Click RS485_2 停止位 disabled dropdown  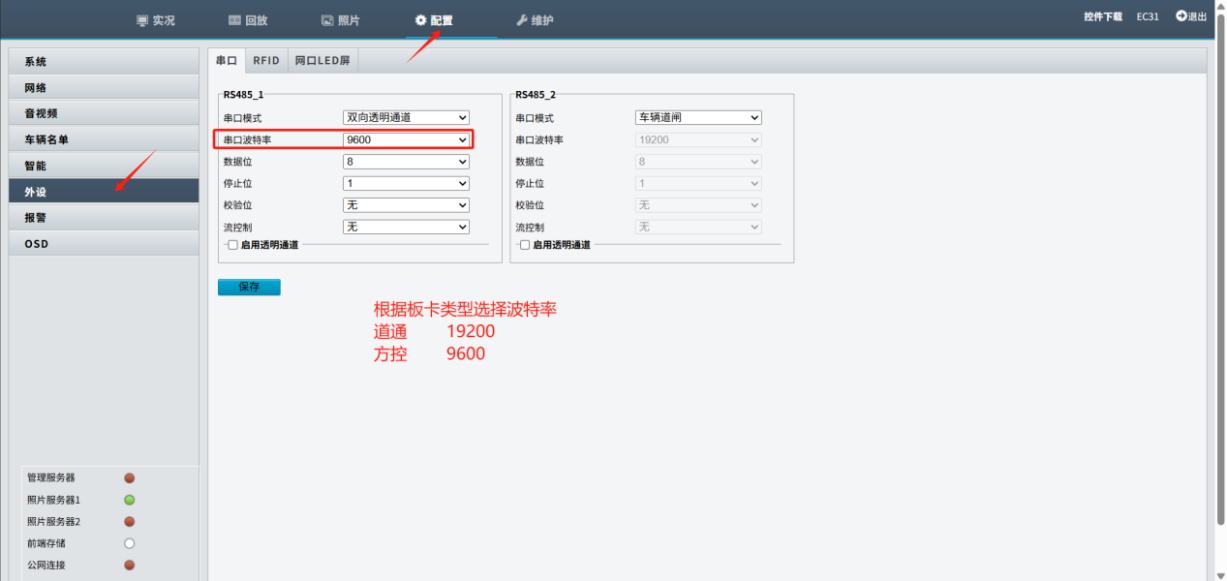pos(698,183)
